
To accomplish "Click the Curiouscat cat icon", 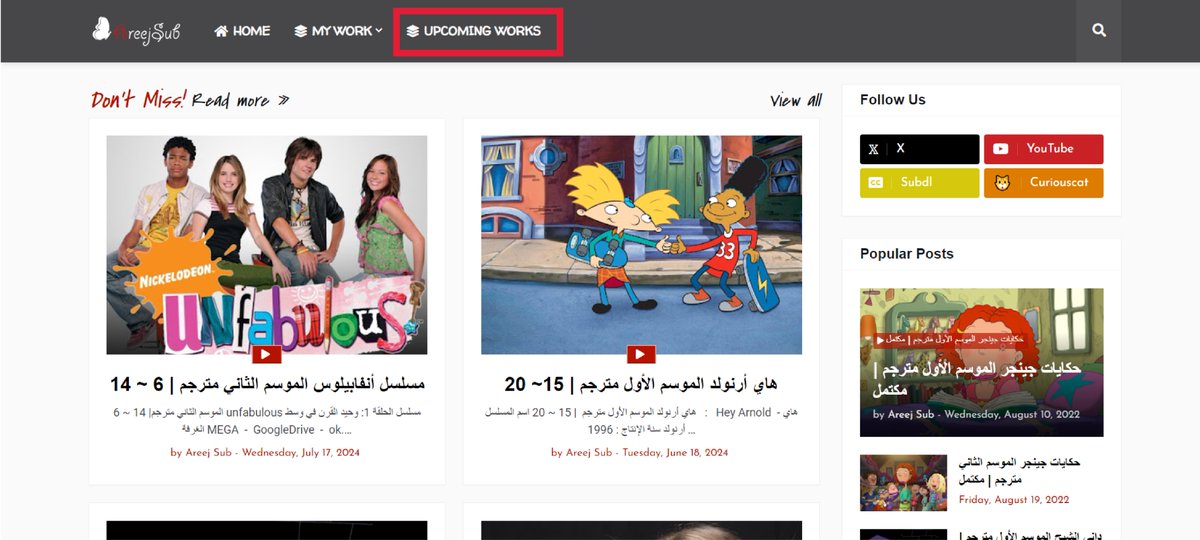I will click(1001, 183).
